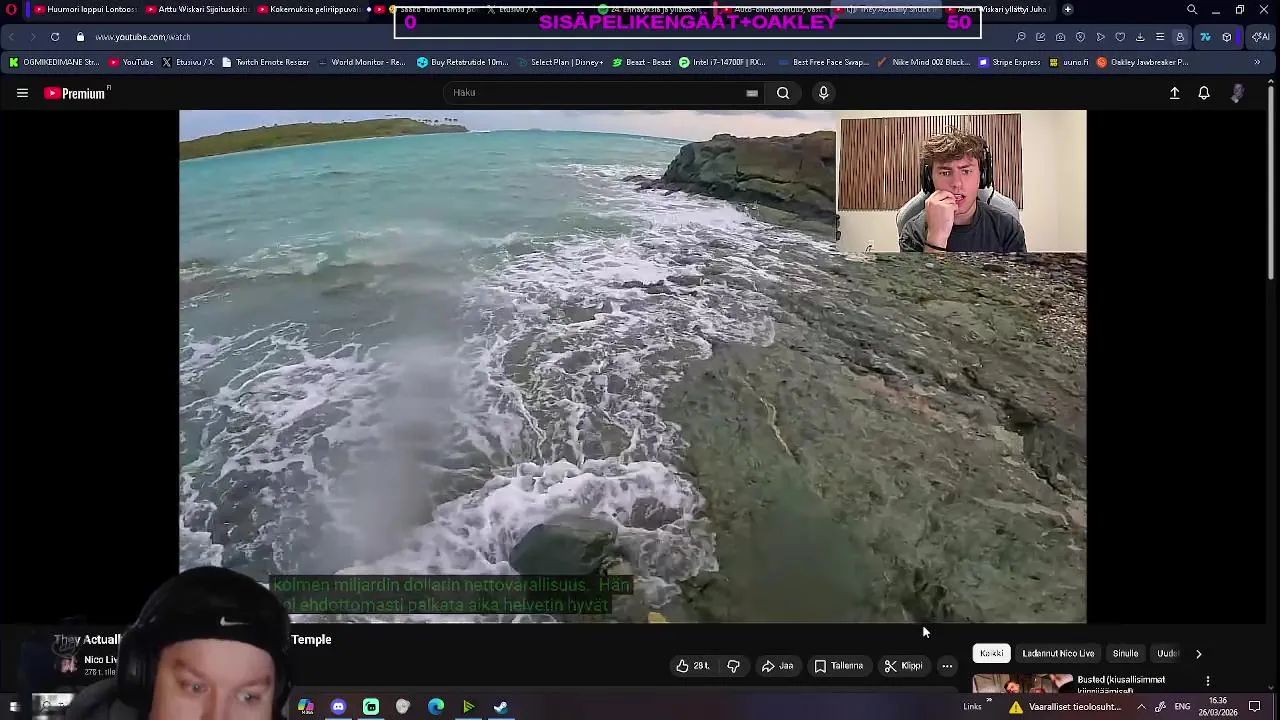1280x720 pixels.
Task: Open a new browser tab
Action: pos(1067,9)
